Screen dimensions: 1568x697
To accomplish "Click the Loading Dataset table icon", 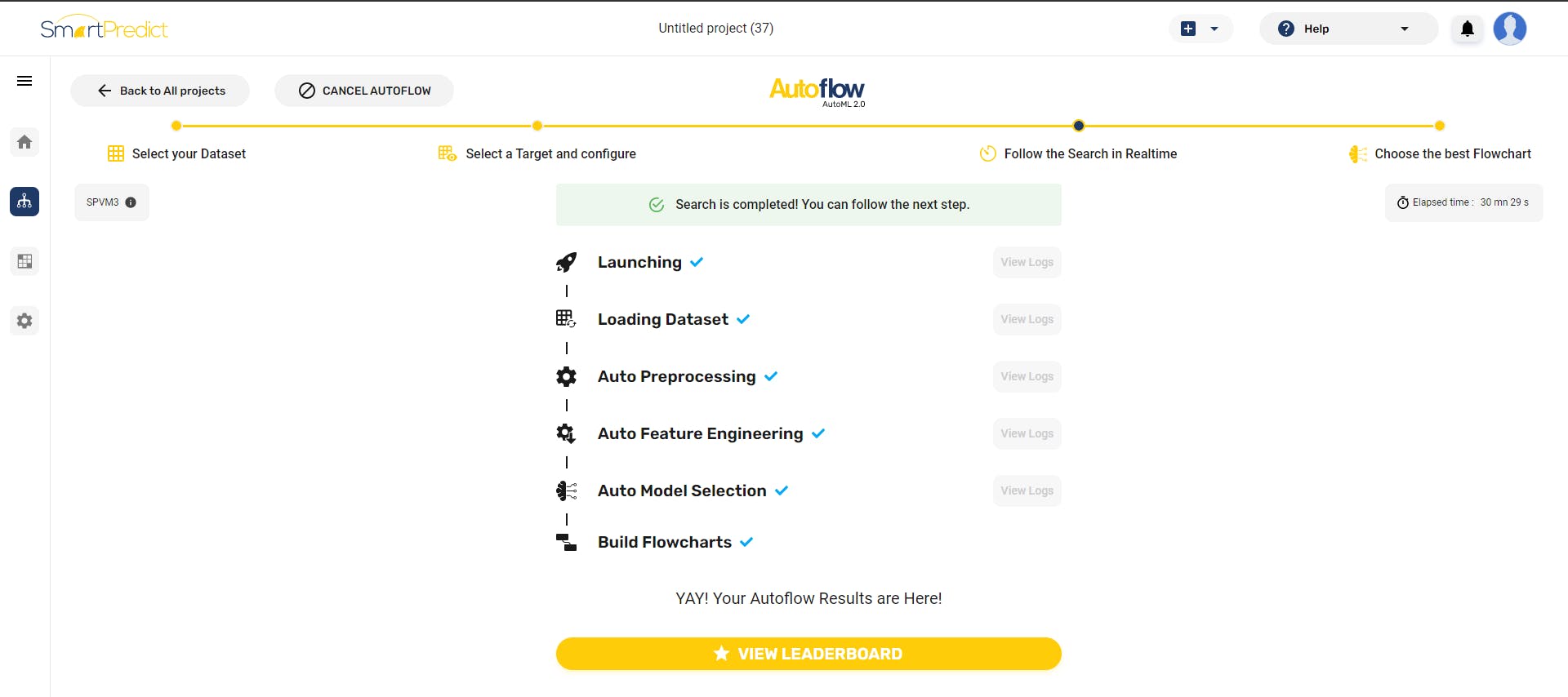I will (566, 319).
